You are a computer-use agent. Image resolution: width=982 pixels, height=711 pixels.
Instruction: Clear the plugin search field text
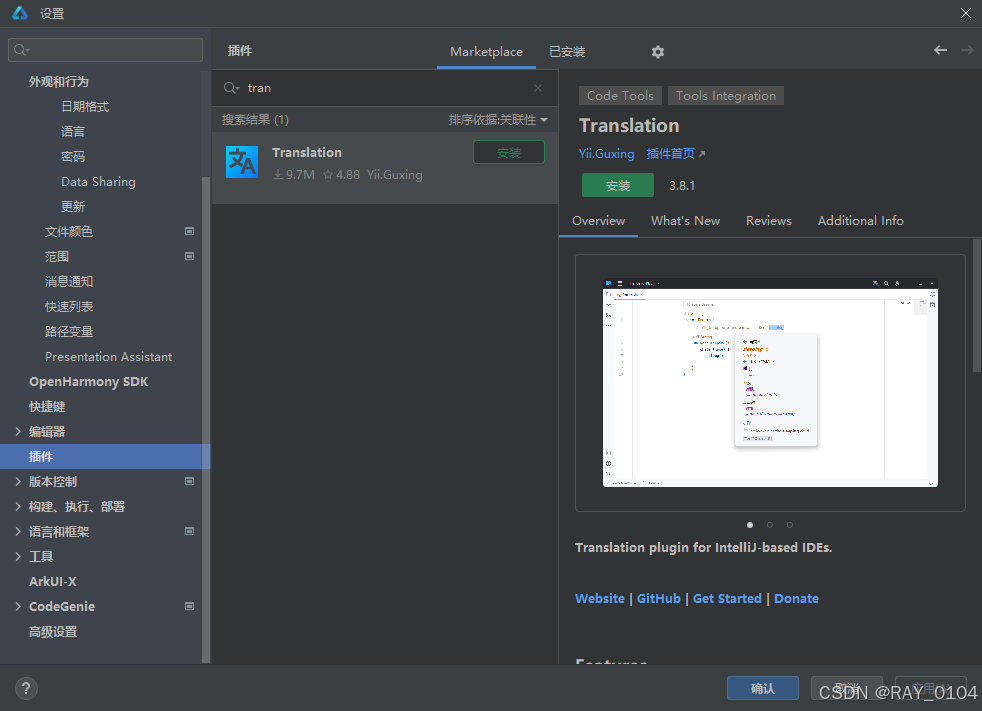tap(538, 88)
